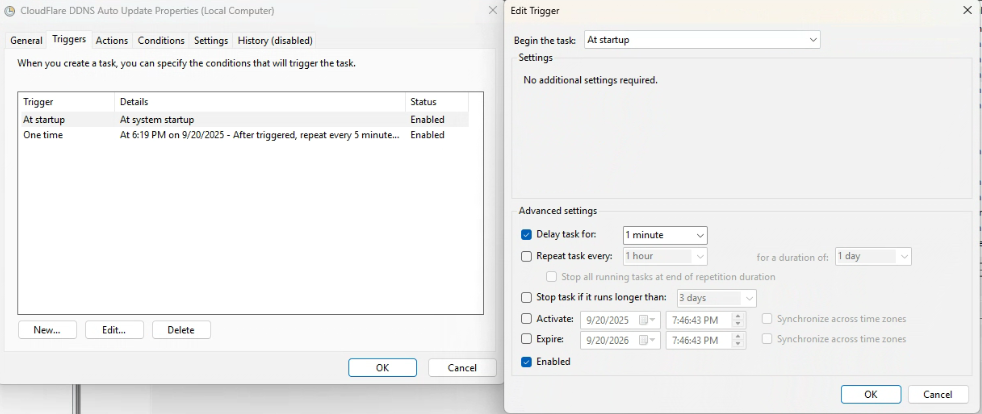
Task: Click the New... trigger button
Action: [x=47, y=330]
